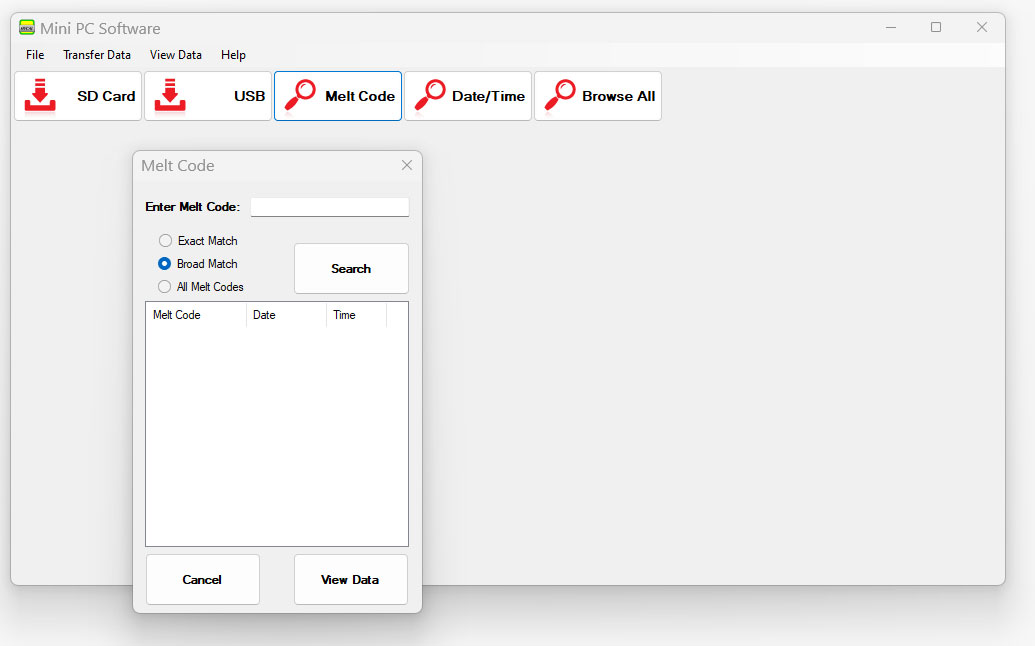Image resolution: width=1035 pixels, height=646 pixels.
Task: Select the Broad Match radio option
Action: tap(165, 264)
